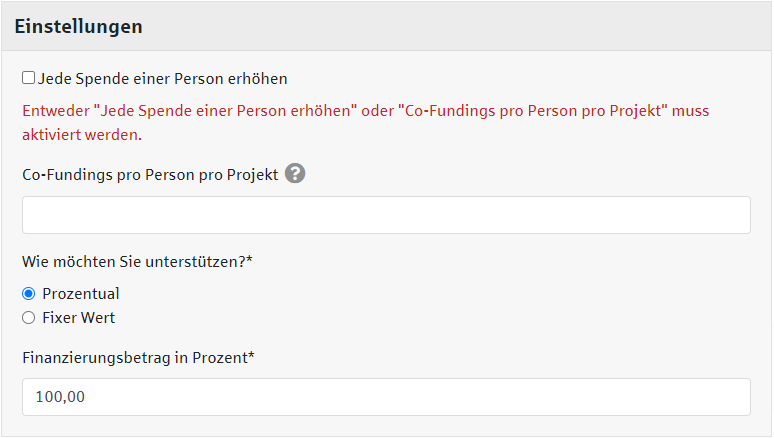Click the red quoted 'Co-Fundings pro Person pro Projekt' text
This screenshot has width=774, height=438.
coord(532,110)
